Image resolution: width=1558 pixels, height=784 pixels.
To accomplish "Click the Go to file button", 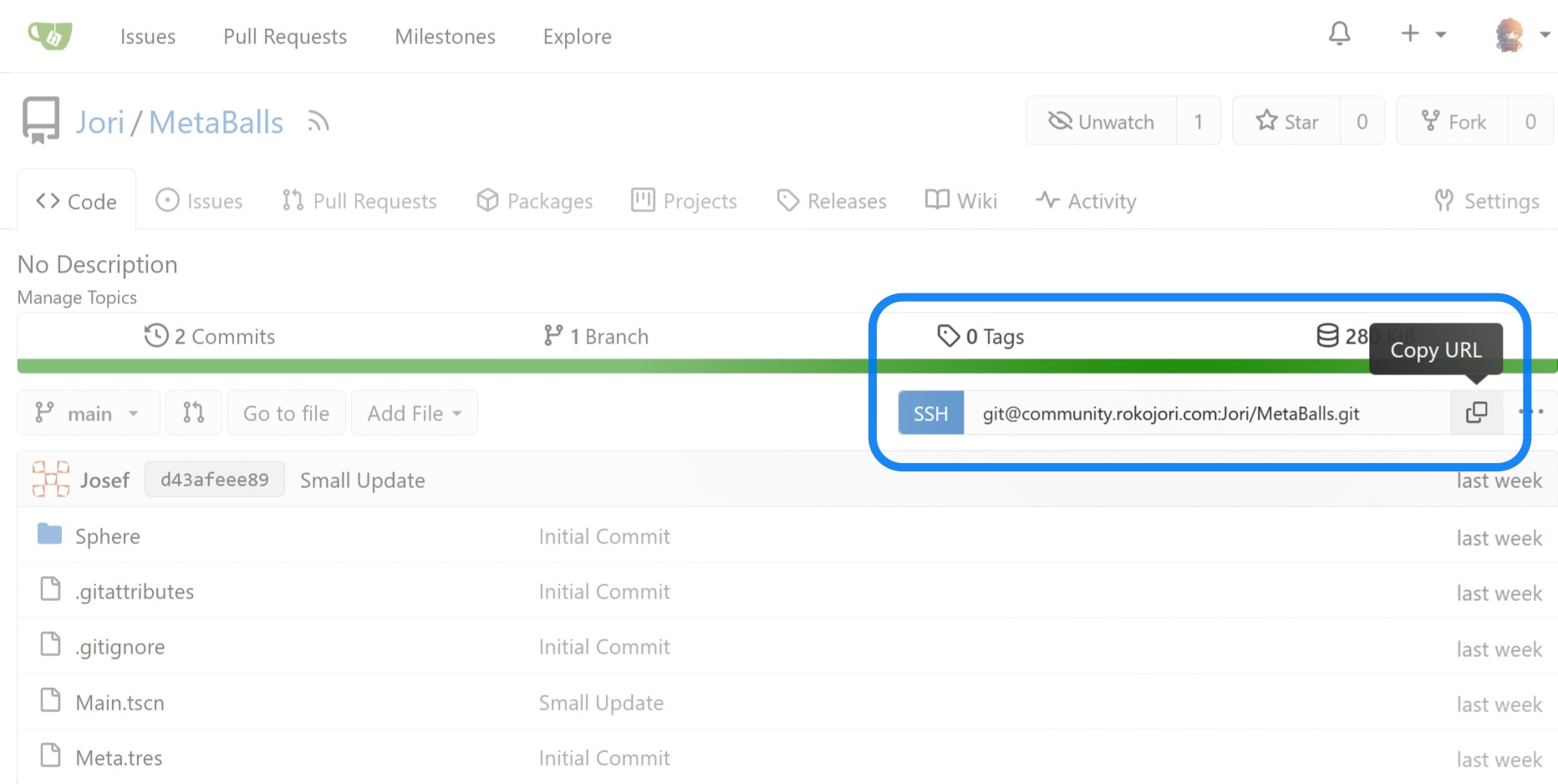I will (286, 414).
